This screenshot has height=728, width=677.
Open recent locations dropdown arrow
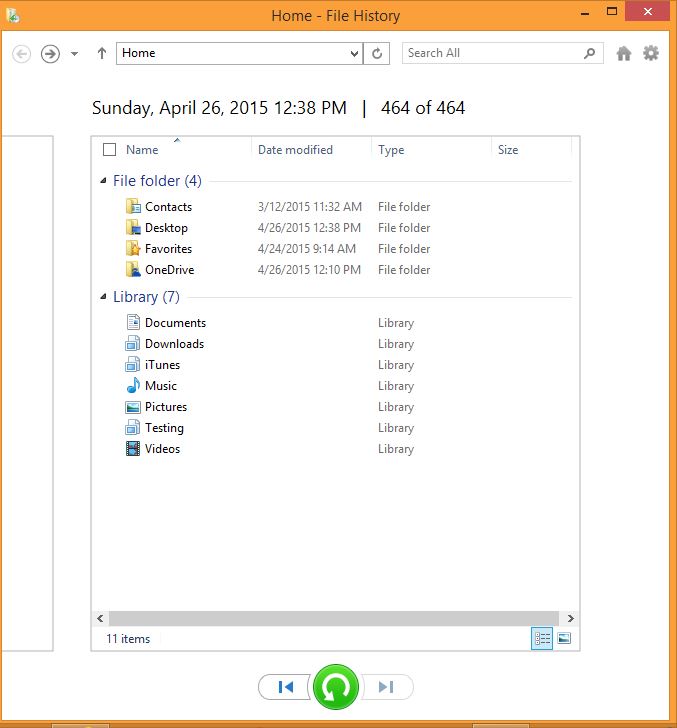74,54
